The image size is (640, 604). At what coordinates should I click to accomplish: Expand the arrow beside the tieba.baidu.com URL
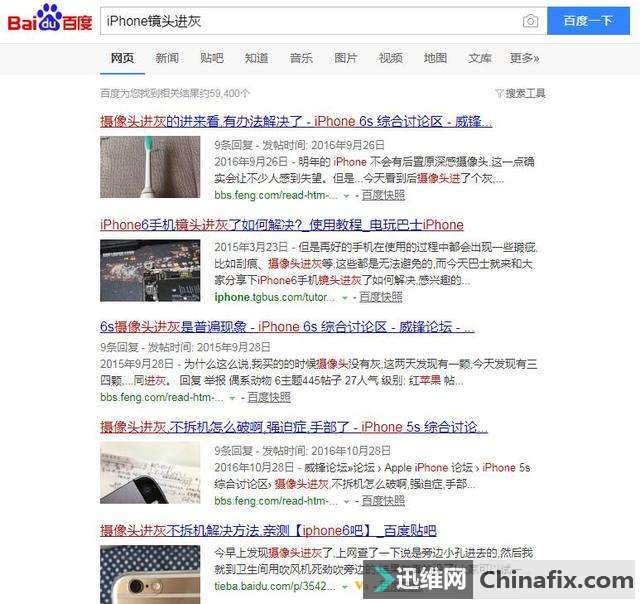[345, 587]
